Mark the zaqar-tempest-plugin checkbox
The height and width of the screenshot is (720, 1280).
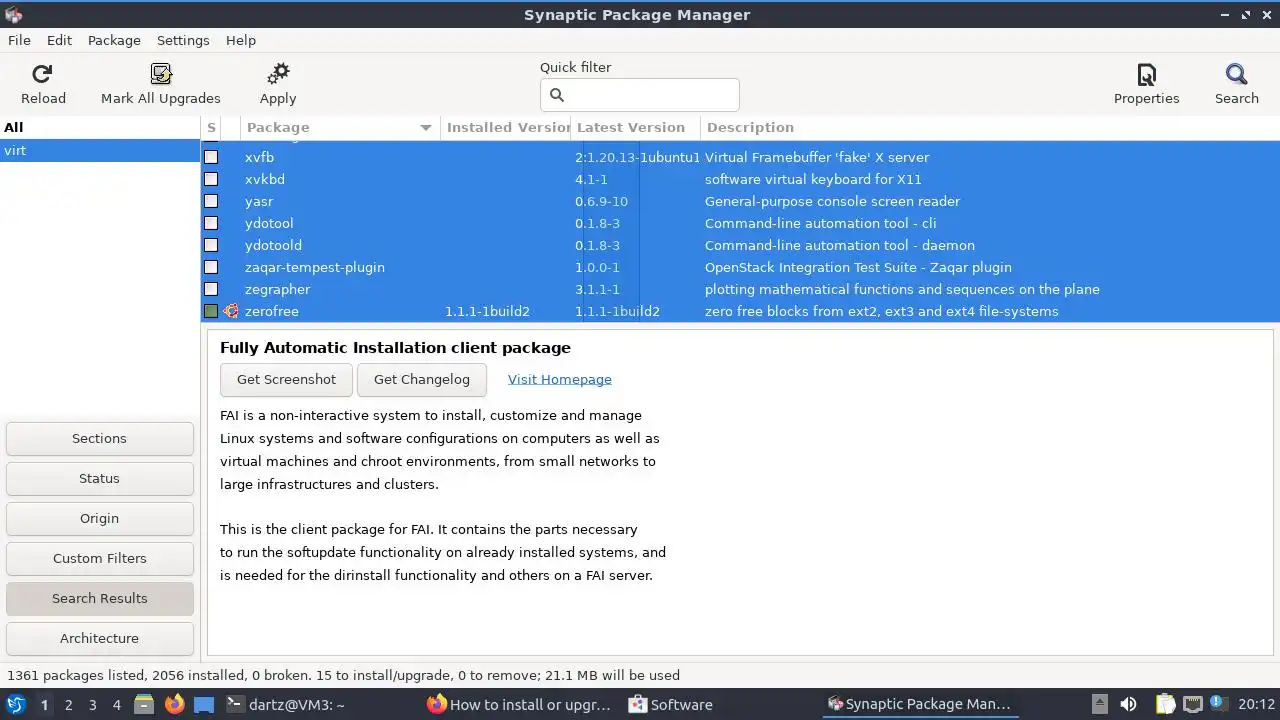pos(211,267)
